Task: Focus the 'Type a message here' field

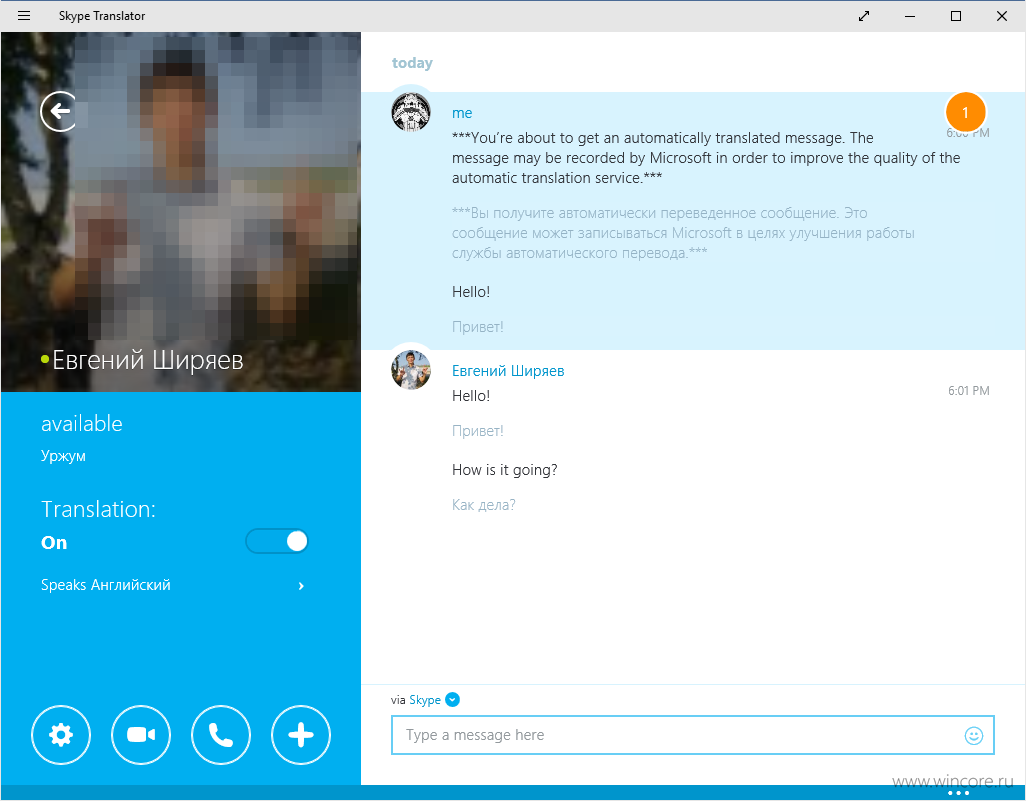Action: tap(693, 735)
